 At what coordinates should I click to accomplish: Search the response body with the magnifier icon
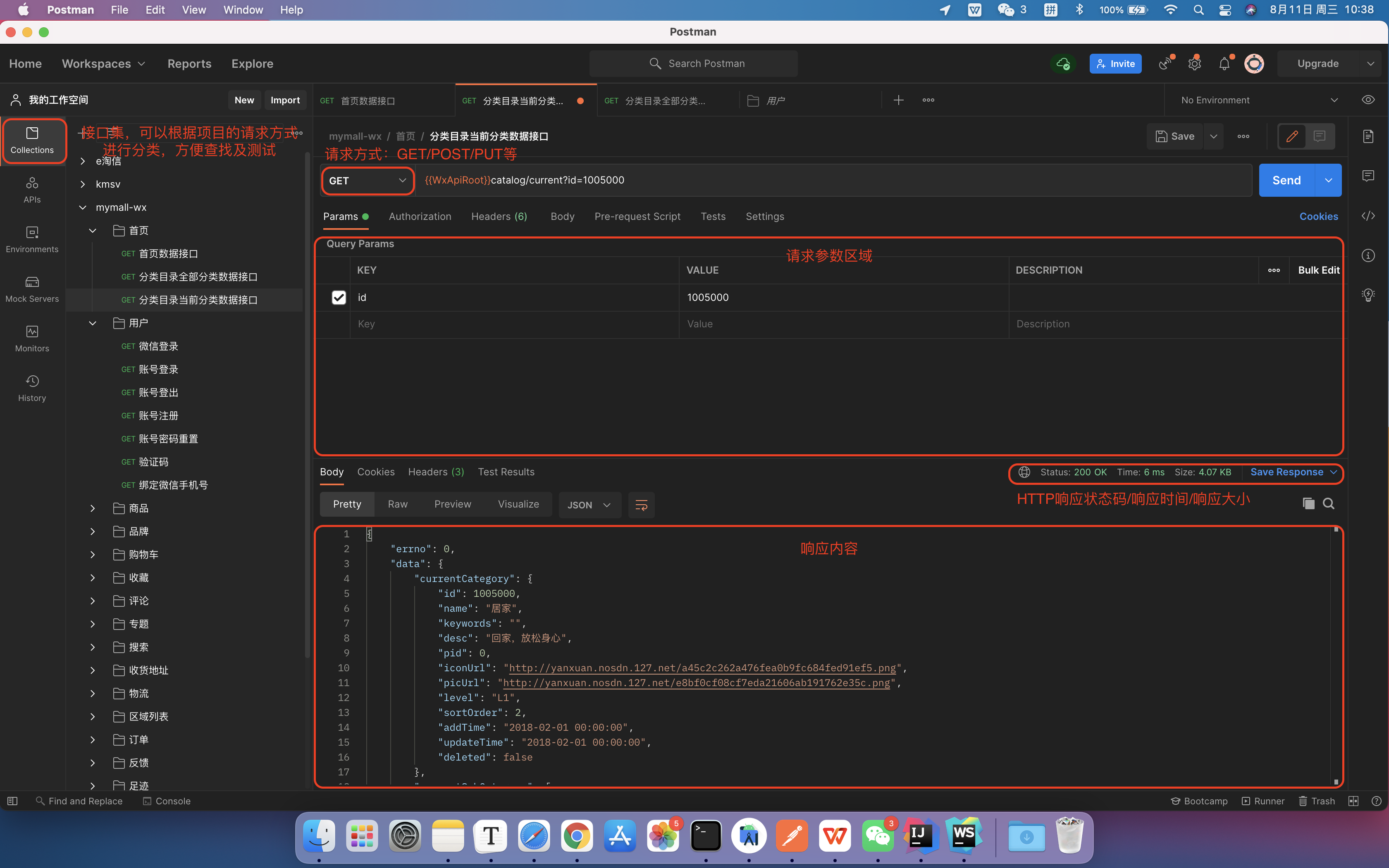(1328, 503)
